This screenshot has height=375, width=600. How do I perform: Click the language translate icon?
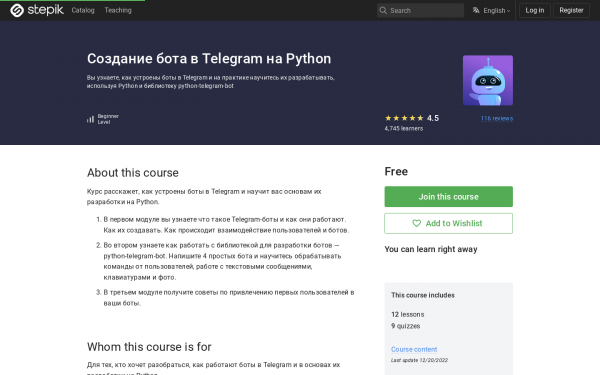(476, 10)
